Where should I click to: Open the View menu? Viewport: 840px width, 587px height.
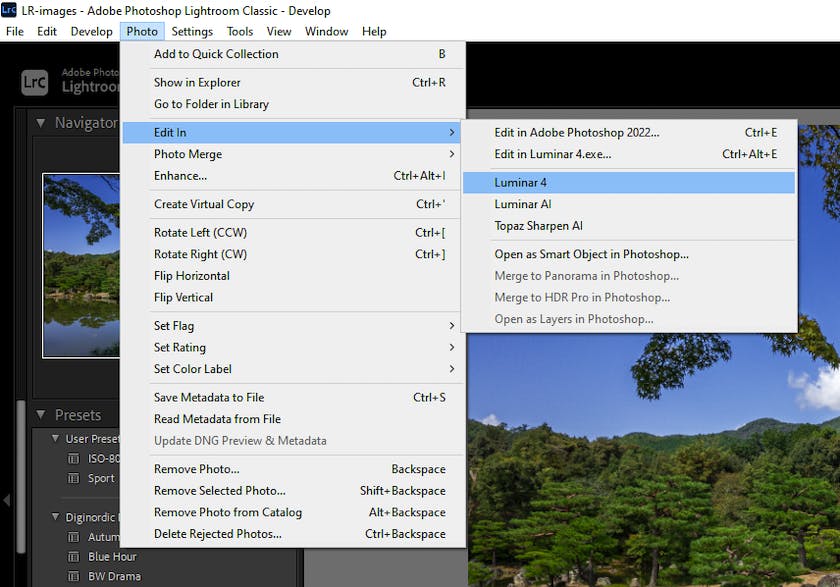[x=279, y=32]
